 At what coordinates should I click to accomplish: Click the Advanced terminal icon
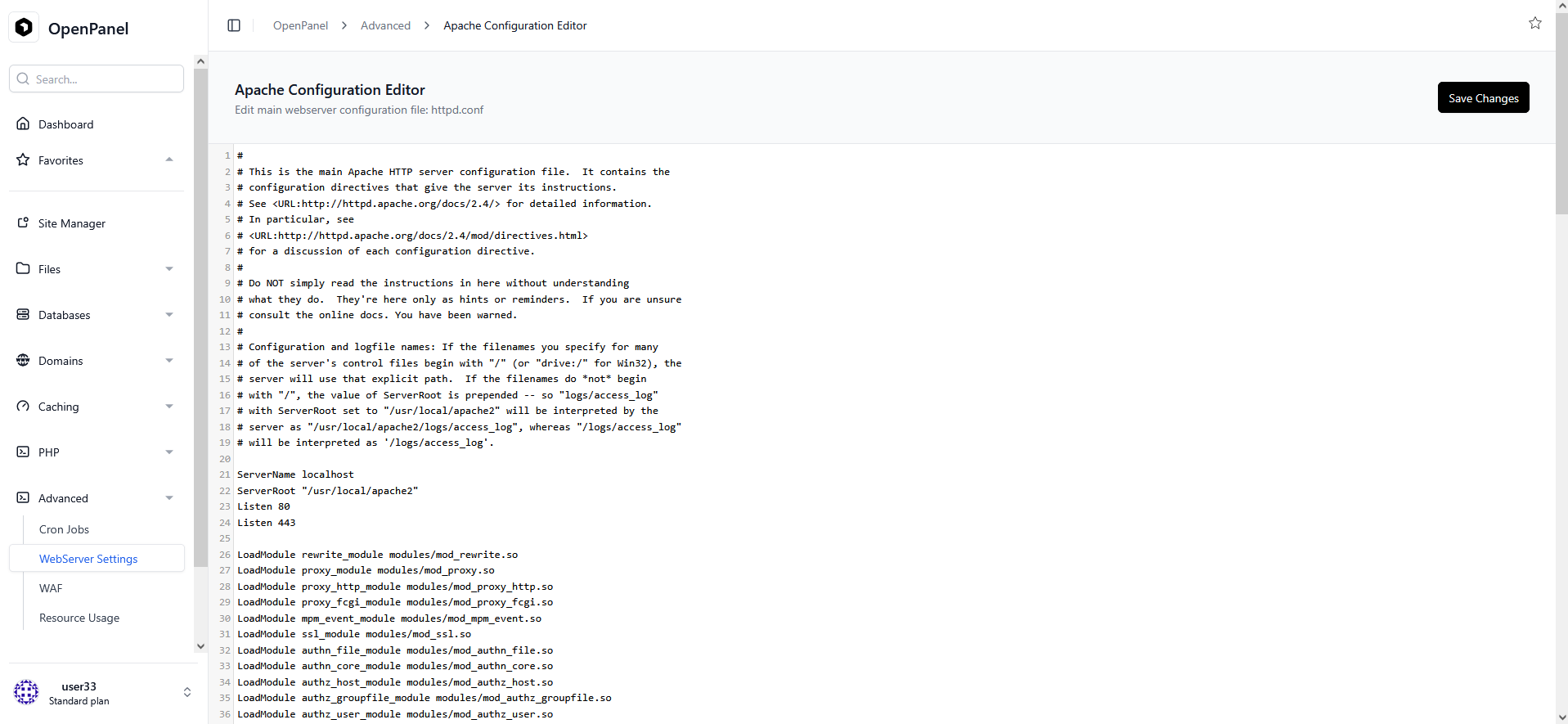click(x=23, y=497)
